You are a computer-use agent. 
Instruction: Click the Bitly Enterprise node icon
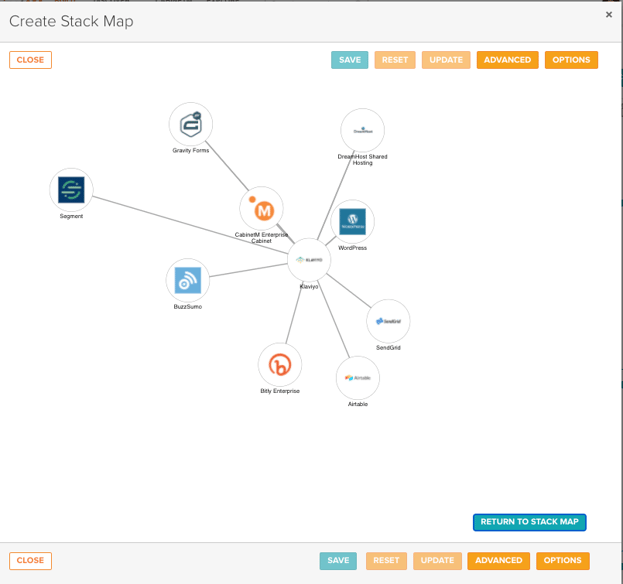[x=280, y=365]
